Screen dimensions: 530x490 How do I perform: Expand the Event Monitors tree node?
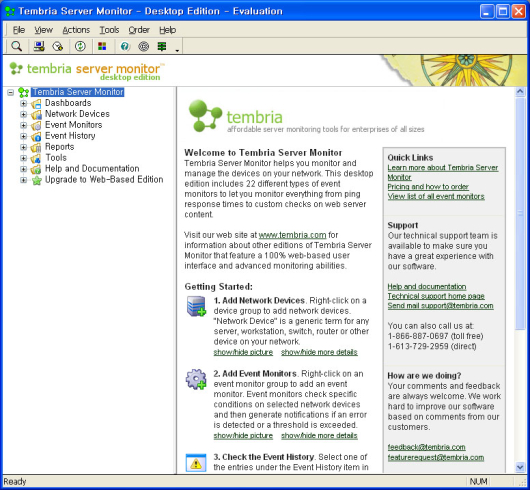23,125
